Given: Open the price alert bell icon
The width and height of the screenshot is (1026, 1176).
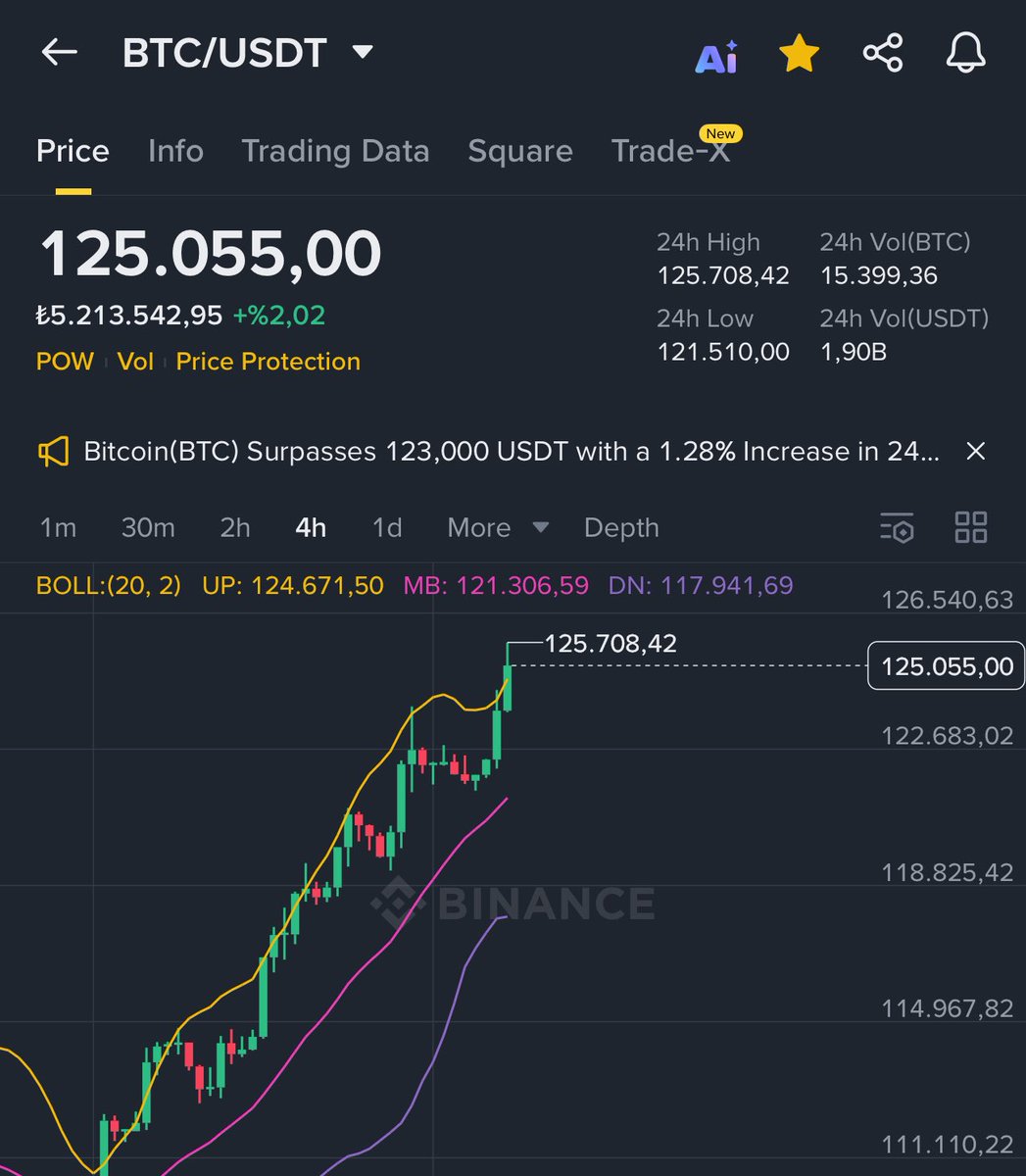Looking at the screenshot, I should pyautogui.click(x=965, y=53).
